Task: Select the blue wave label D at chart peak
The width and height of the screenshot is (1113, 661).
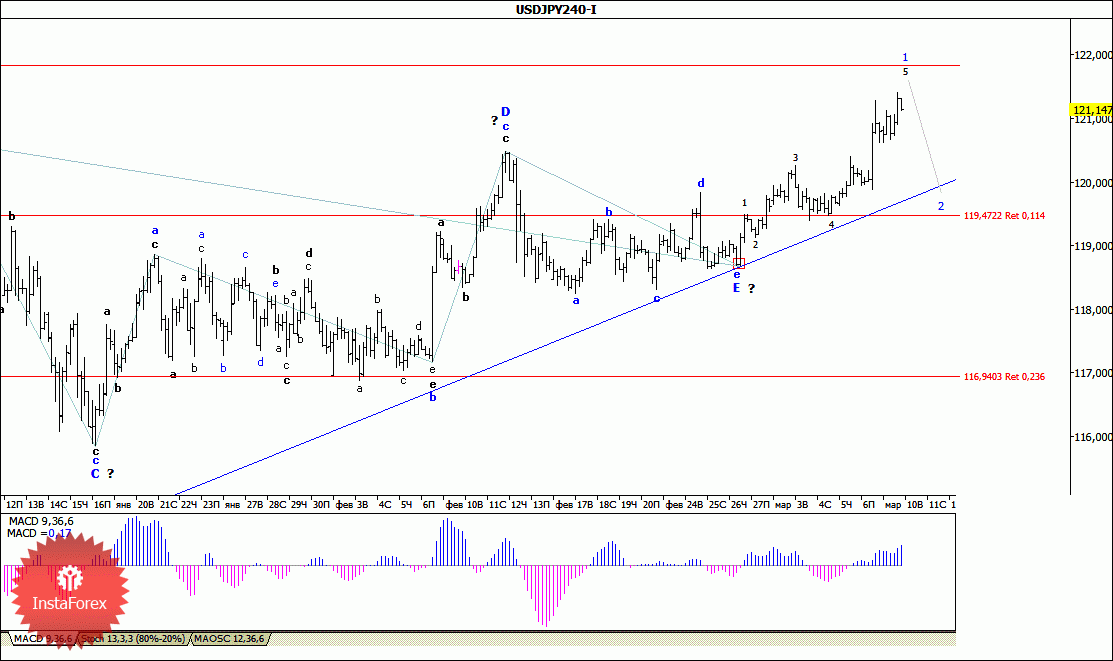Action: click(505, 111)
